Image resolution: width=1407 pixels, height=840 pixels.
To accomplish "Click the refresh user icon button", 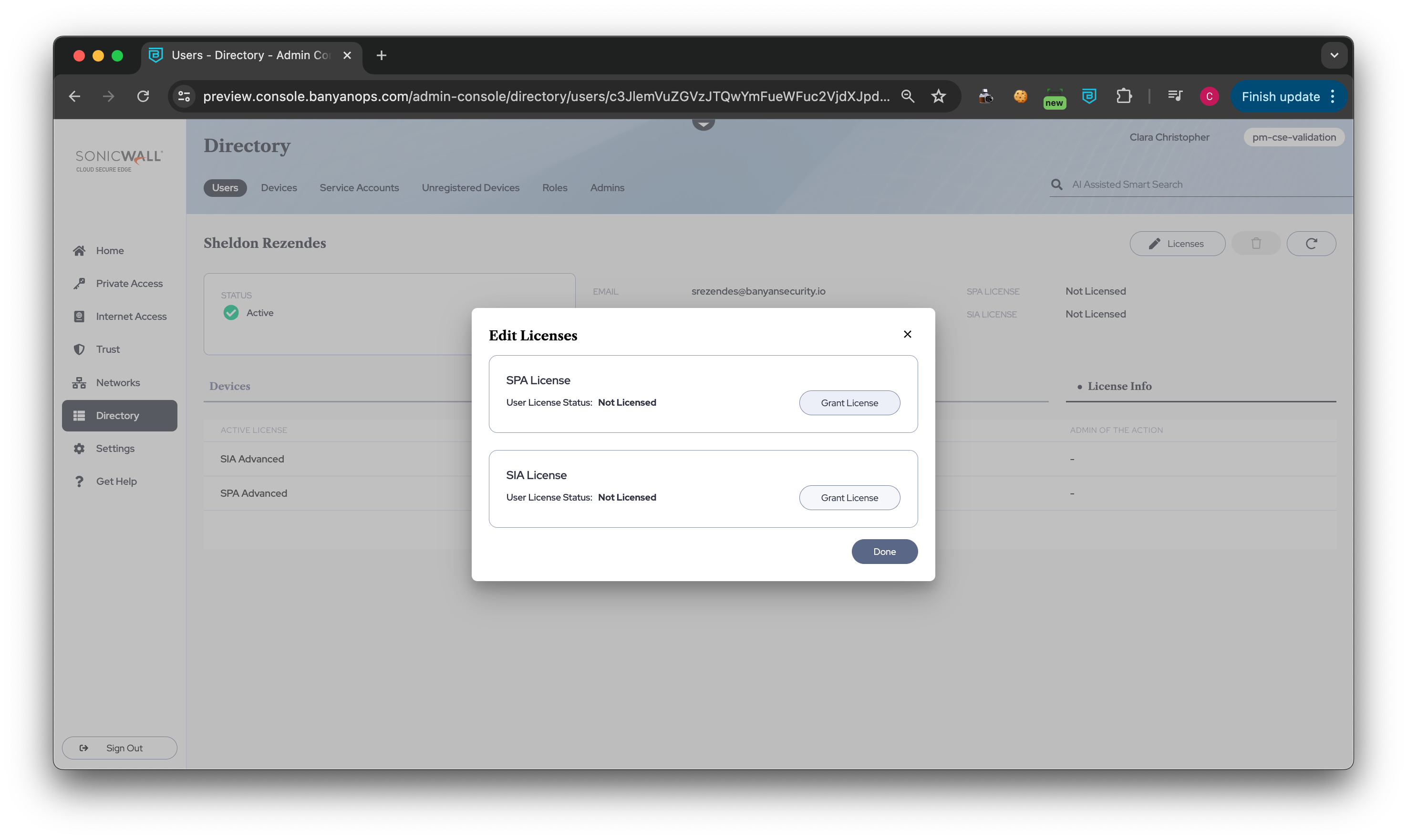I will click(x=1311, y=244).
